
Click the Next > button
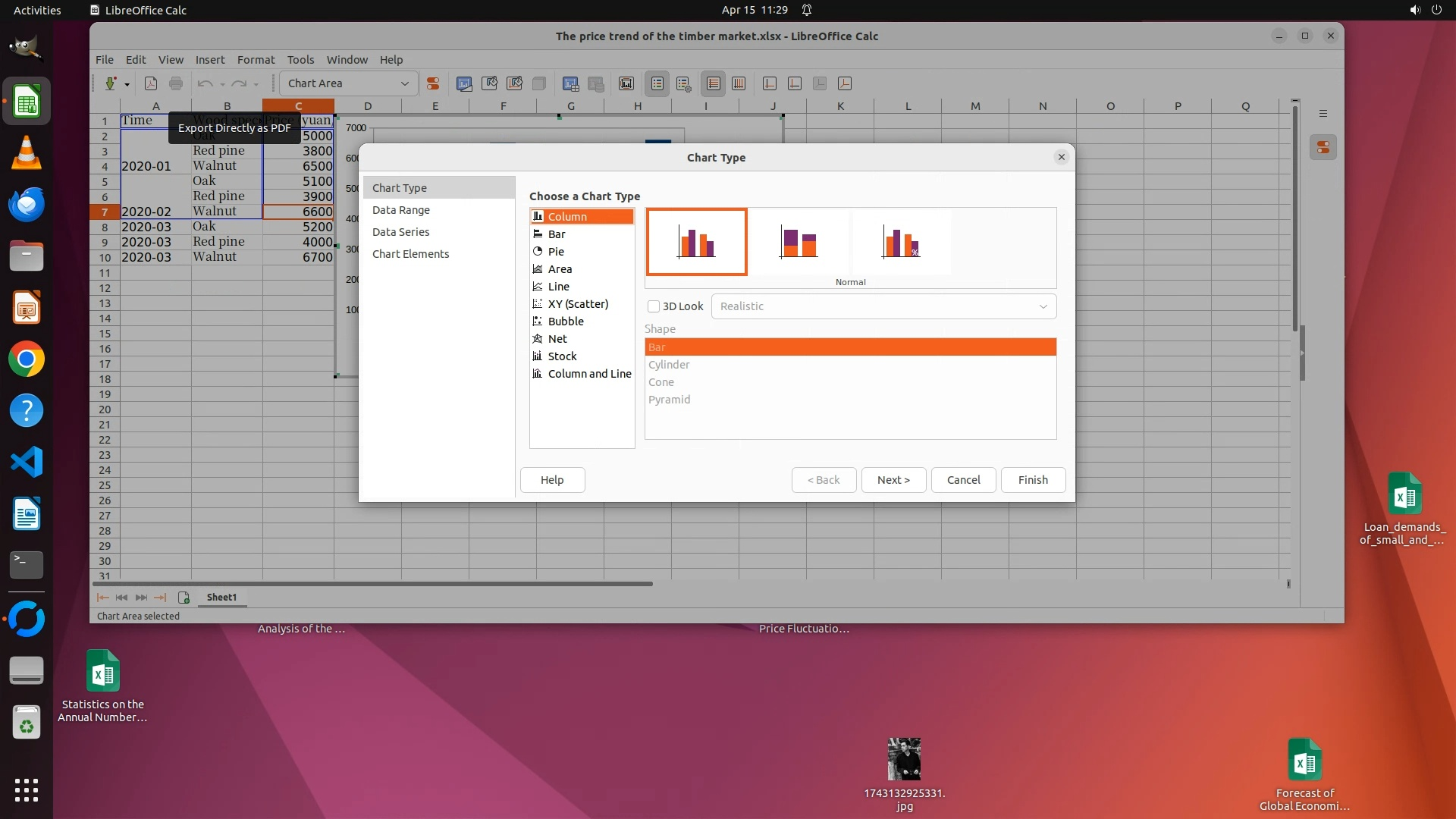click(893, 480)
